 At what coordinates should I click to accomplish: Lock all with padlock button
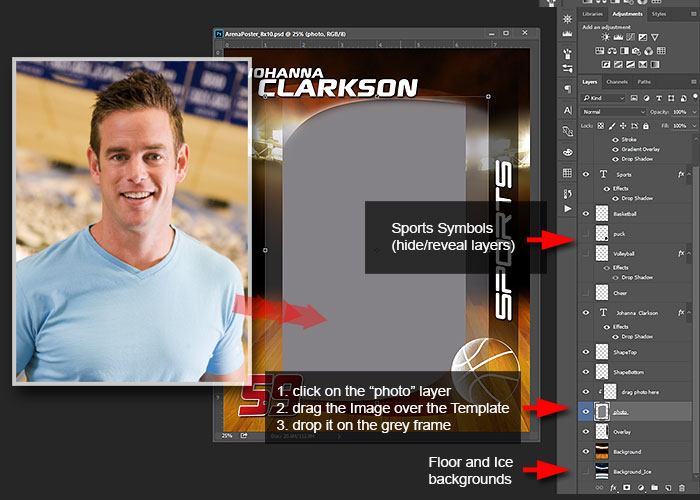(646, 126)
